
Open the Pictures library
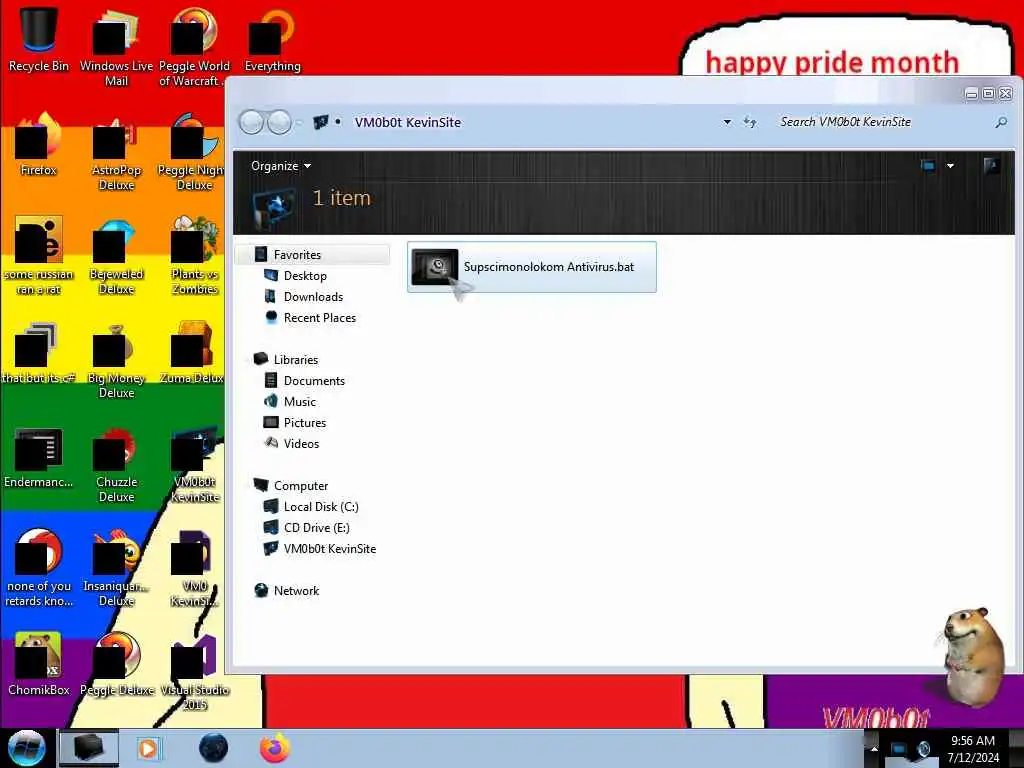click(x=304, y=423)
